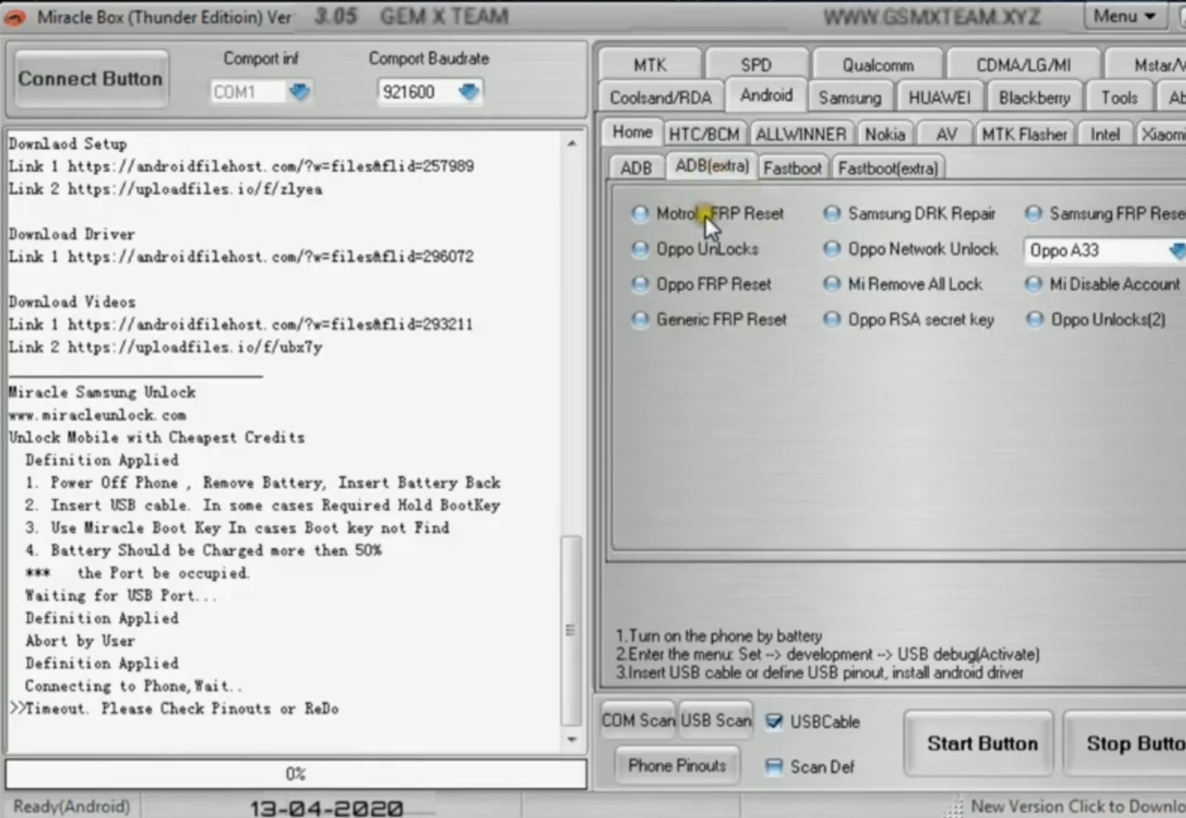Click the www.miracleunlock.com log line
1186x818 pixels.
pyautogui.click(x=98, y=415)
